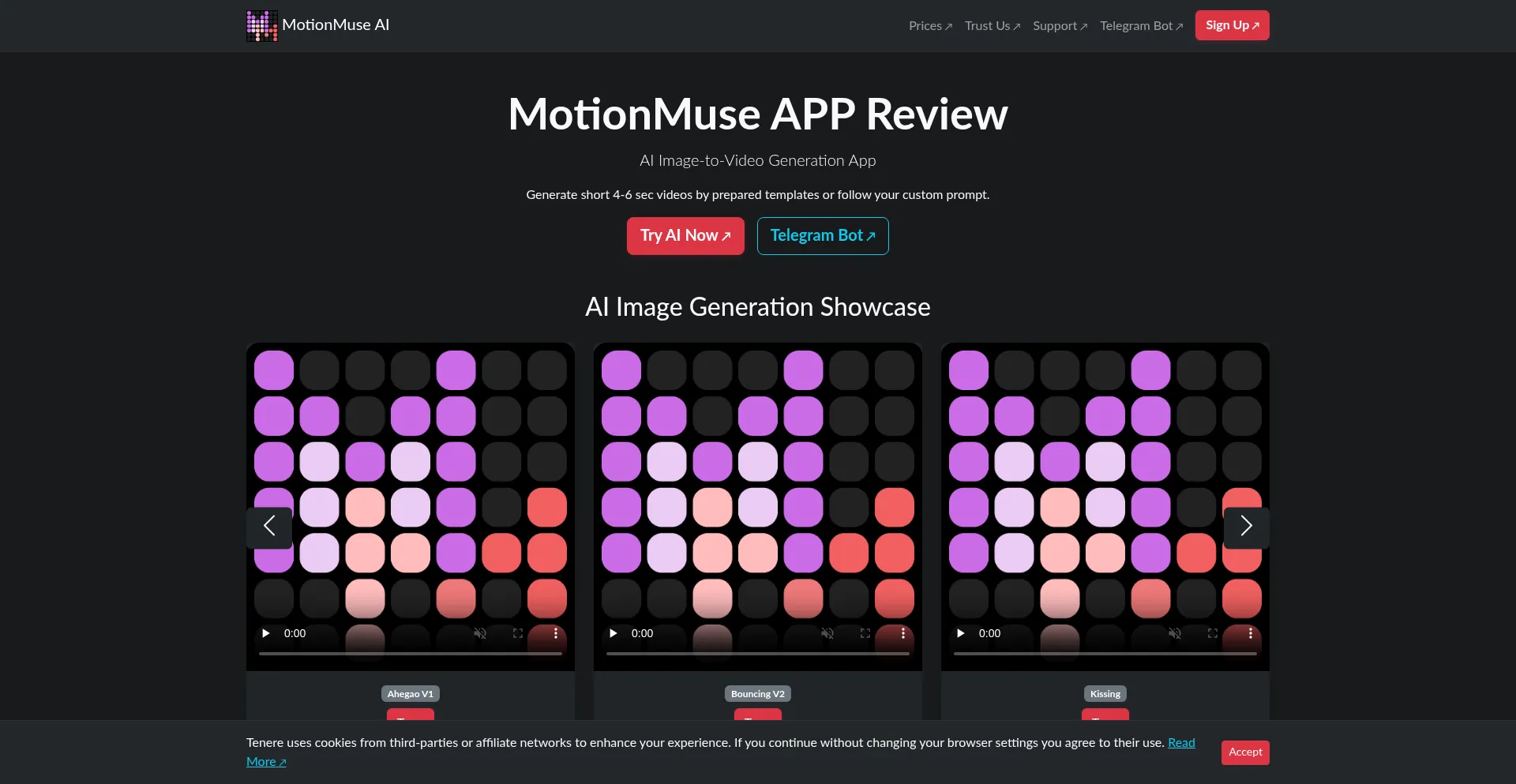Click the AI Image-to-Video Generation App subtitle
Screen dimensions: 1516x784
click(758, 161)
